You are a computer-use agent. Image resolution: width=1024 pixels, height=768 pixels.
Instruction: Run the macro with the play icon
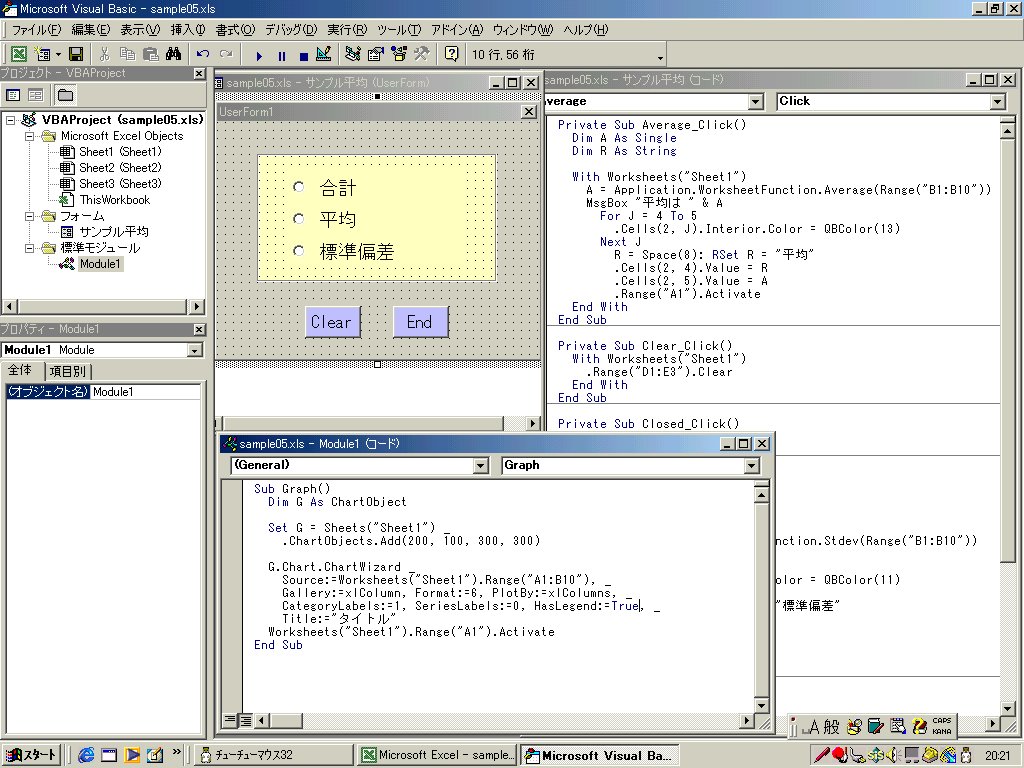pos(259,55)
